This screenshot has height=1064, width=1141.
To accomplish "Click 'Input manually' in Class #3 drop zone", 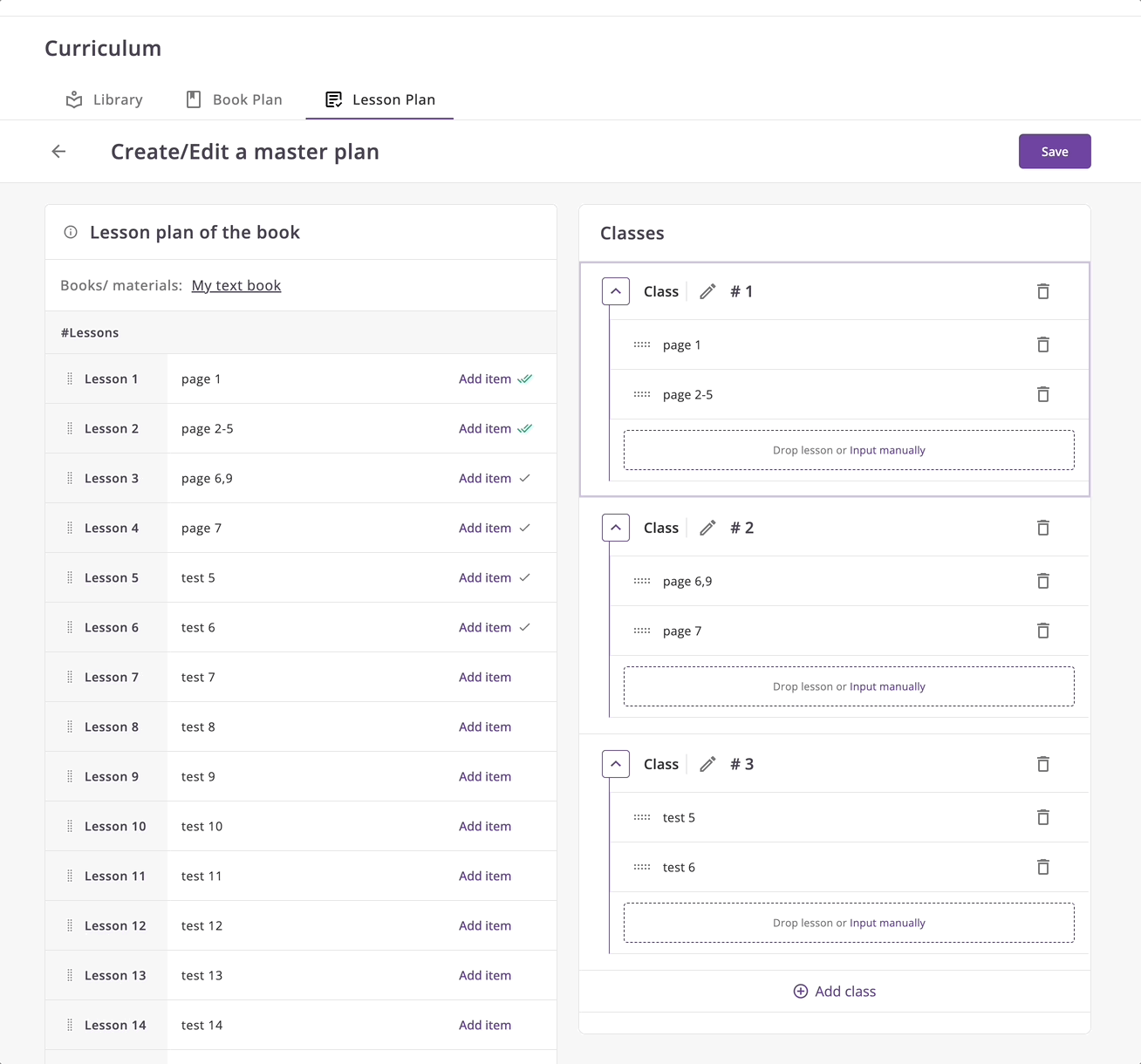I will point(887,923).
